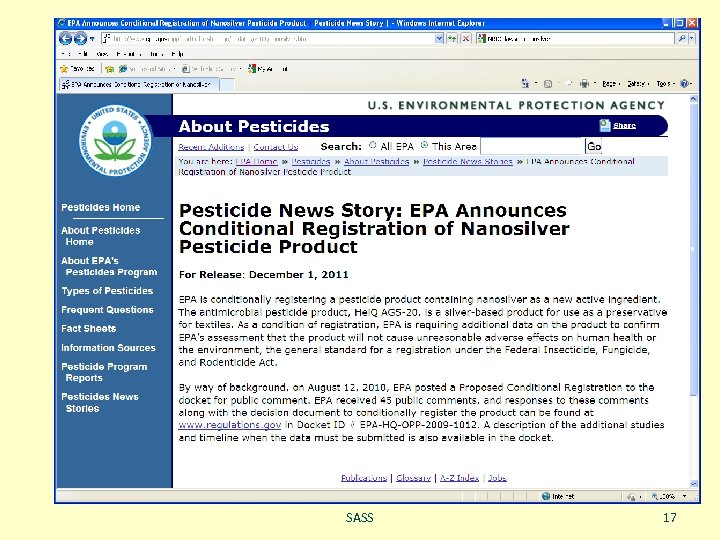This screenshot has width=720, height=540.
Task: Open Pesticide News Stories breadcrumb link
Action: click(x=467, y=162)
